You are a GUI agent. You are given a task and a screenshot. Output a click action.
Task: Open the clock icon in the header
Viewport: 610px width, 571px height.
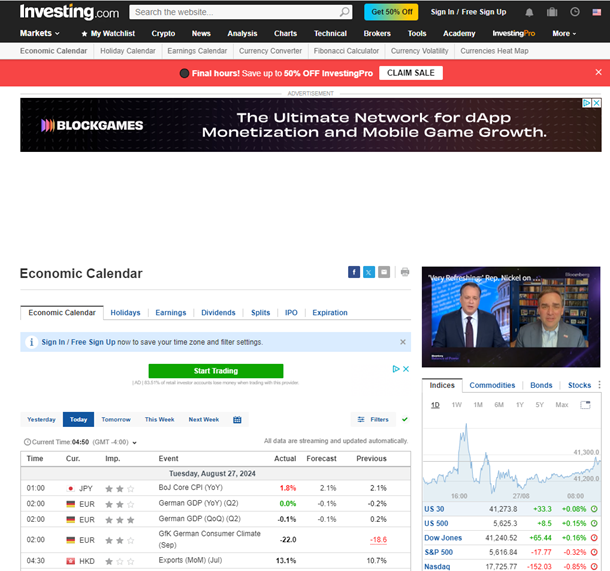[x=575, y=12]
